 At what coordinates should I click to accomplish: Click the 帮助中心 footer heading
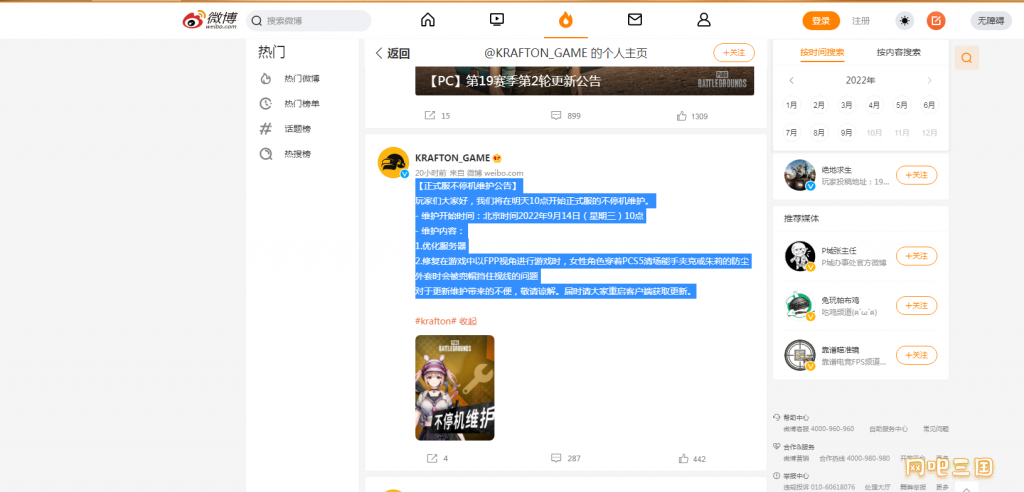796,418
